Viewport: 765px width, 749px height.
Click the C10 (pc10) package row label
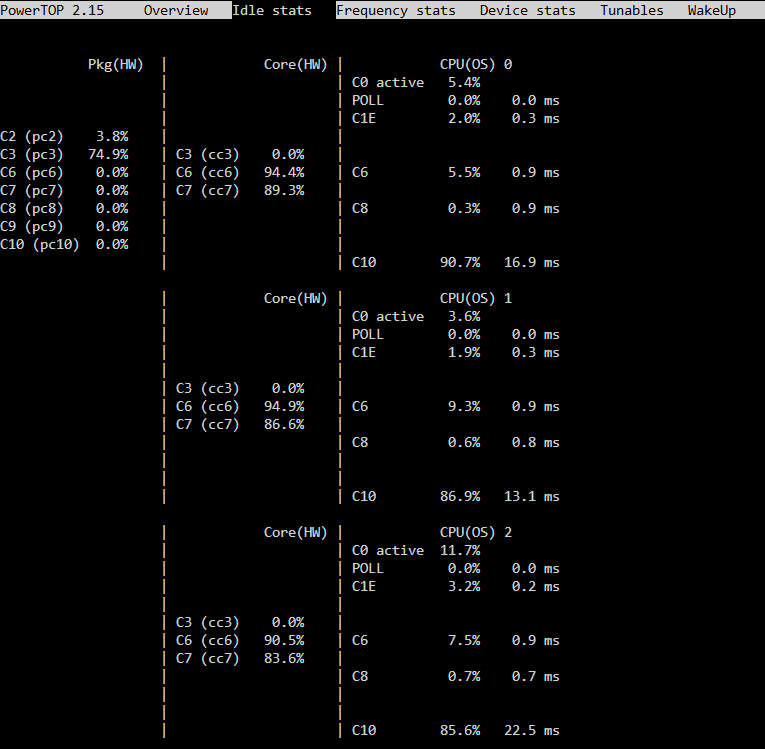coord(40,244)
